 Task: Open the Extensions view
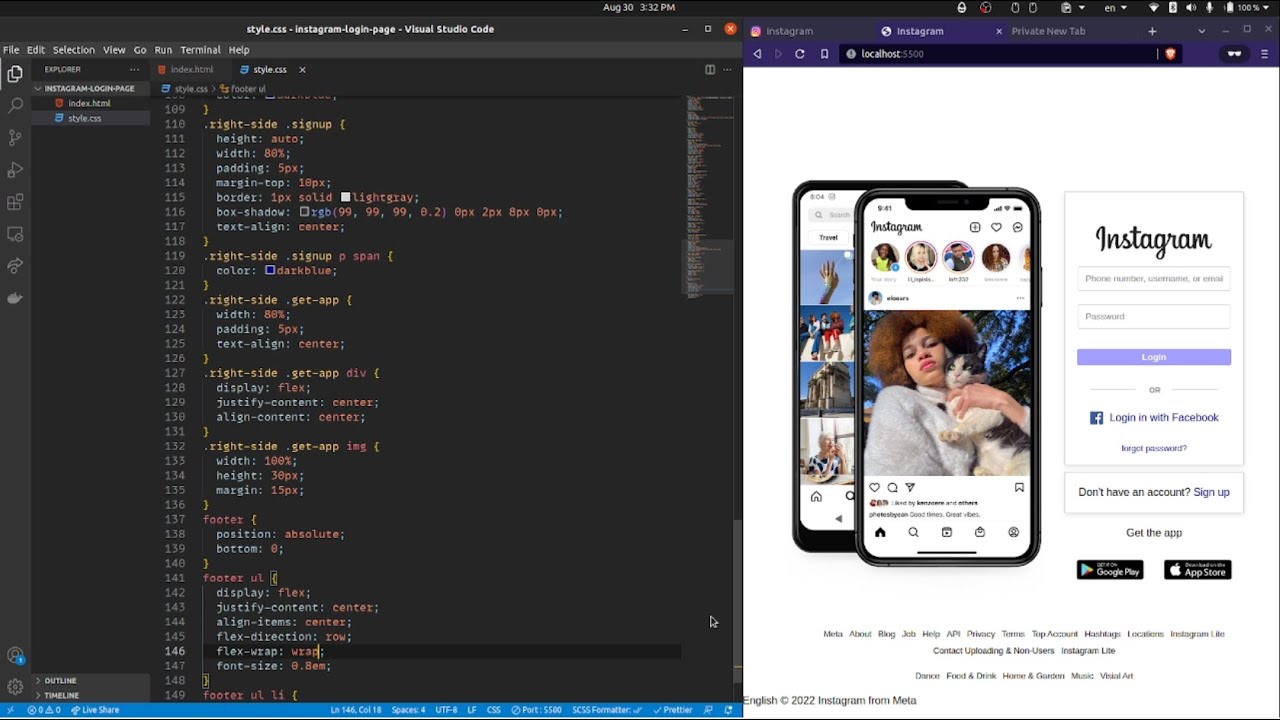tap(15, 202)
